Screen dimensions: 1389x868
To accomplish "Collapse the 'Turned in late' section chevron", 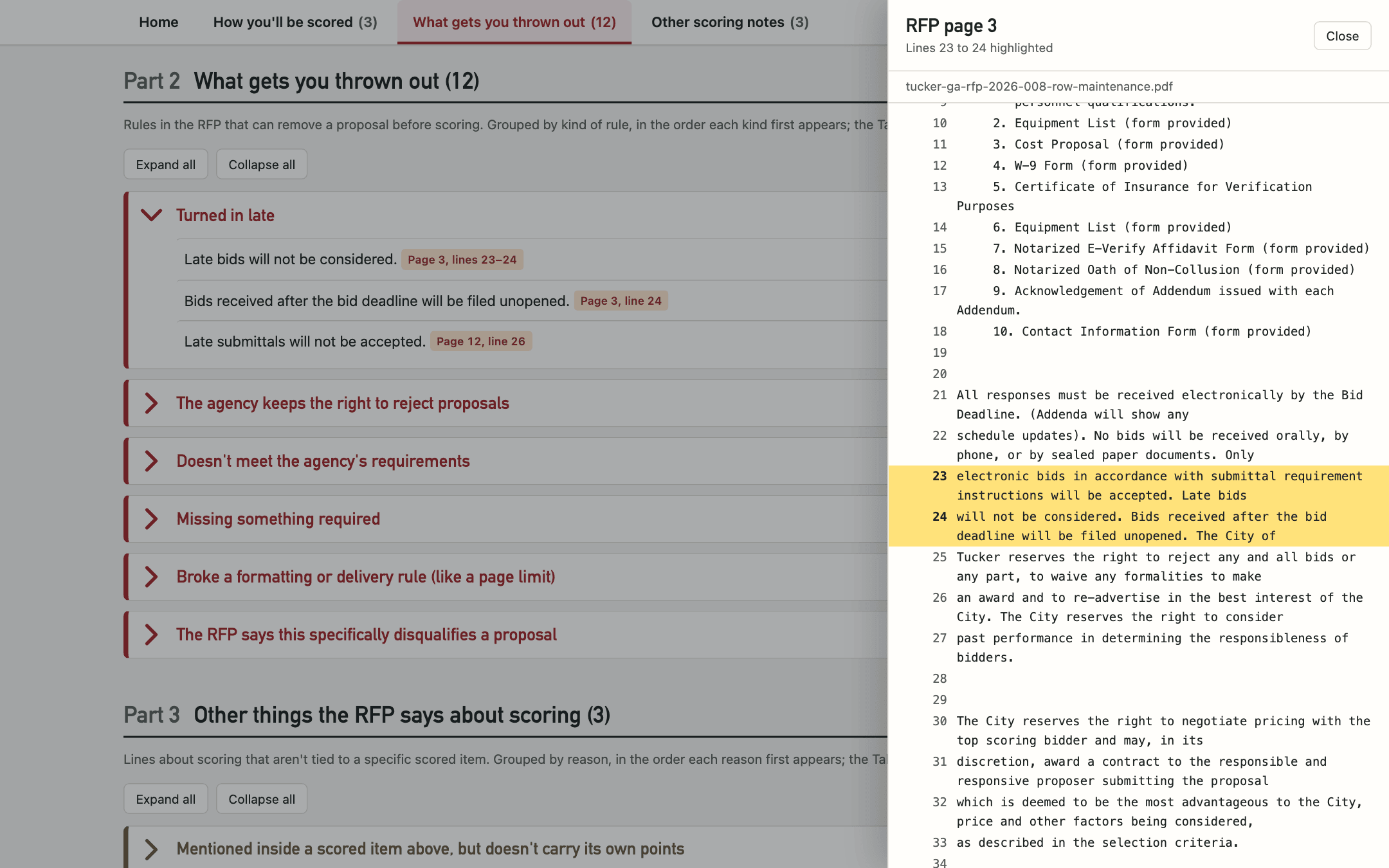I will [151, 215].
